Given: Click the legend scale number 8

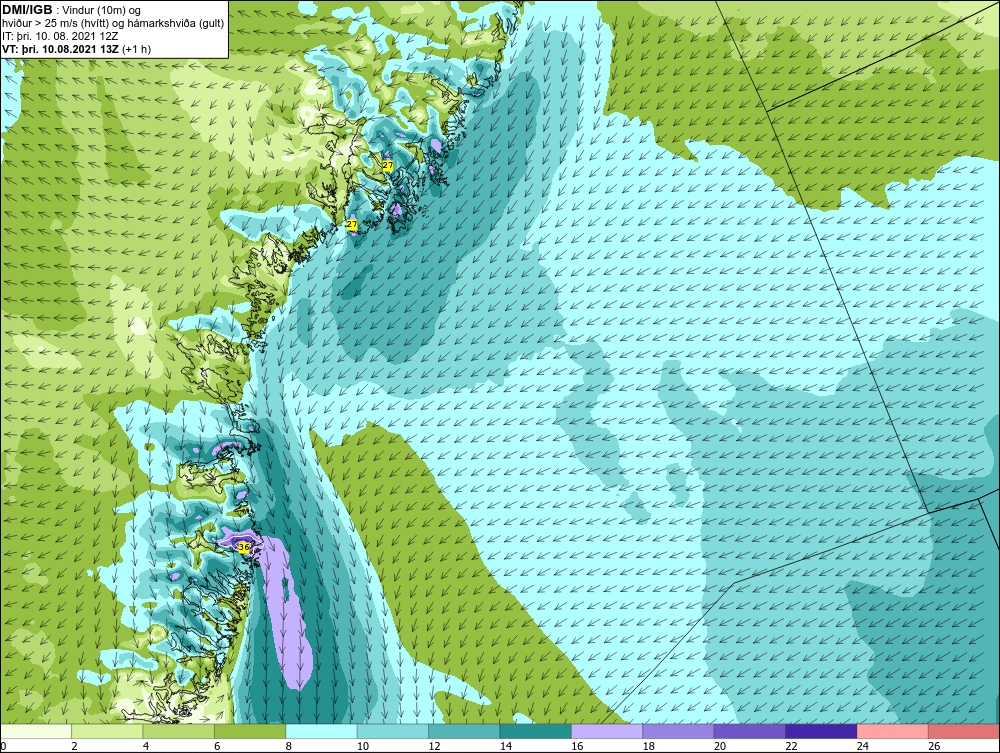Looking at the screenshot, I should 289,746.
